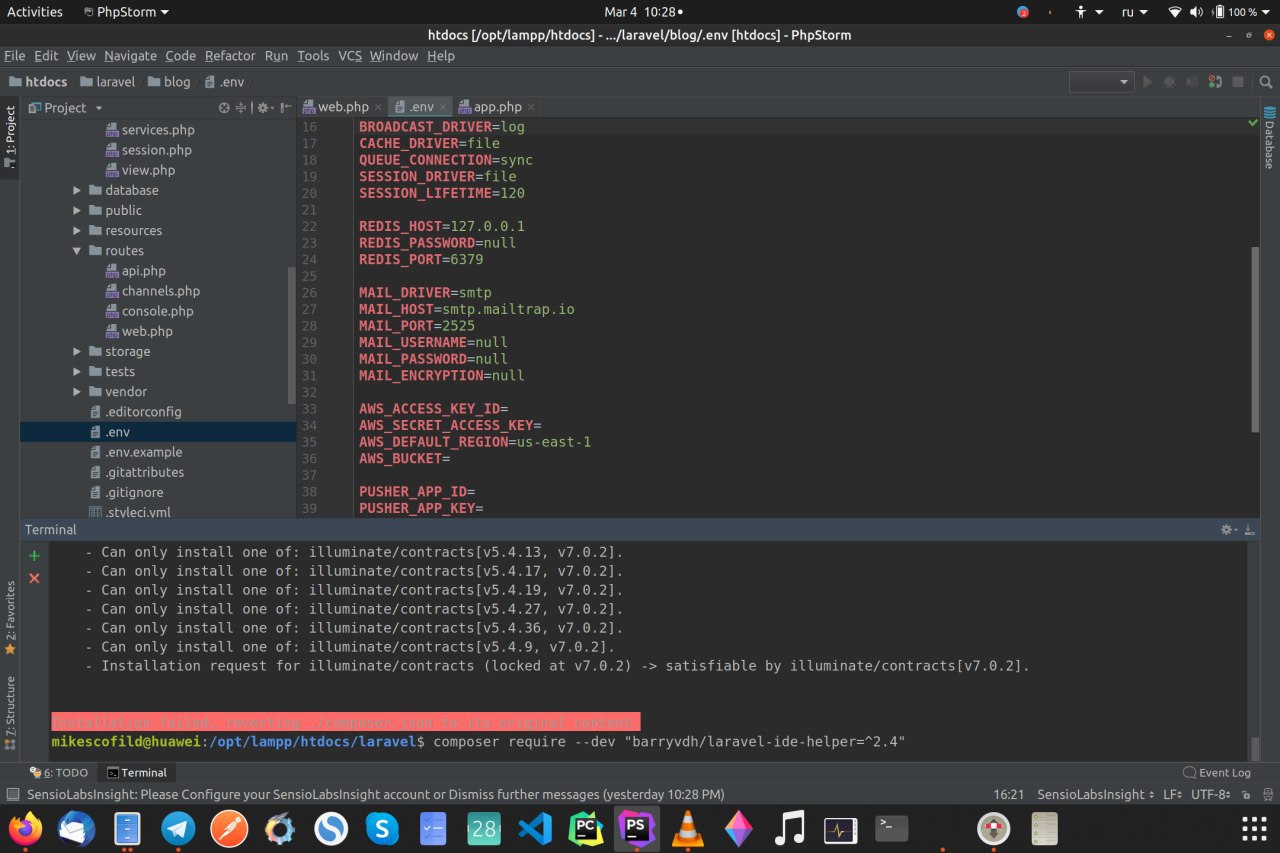
Task: Click the Stop square toolbar icon
Action: click(1237, 82)
